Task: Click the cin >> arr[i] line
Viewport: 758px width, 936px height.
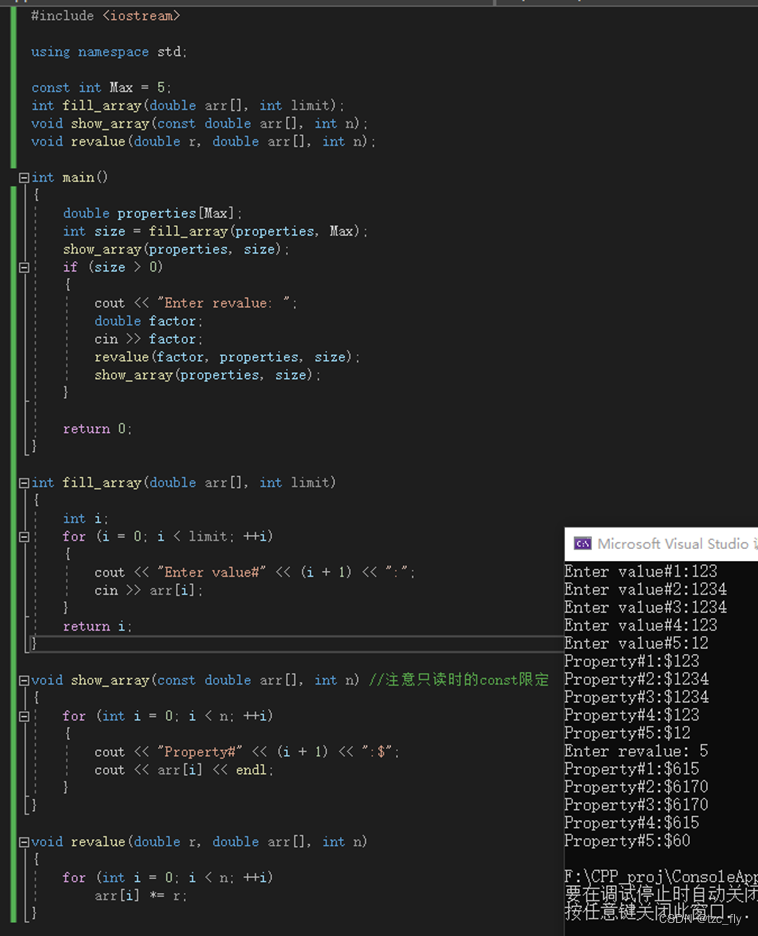Action: [149, 590]
